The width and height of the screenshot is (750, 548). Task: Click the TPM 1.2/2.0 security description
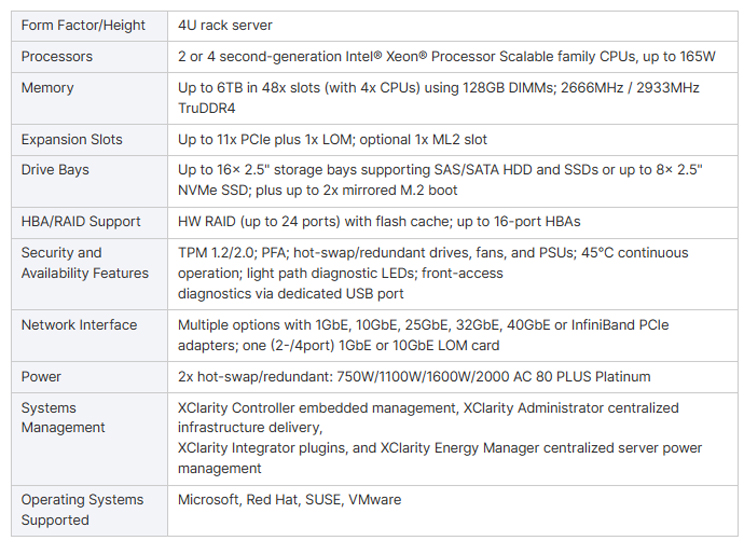point(433,273)
